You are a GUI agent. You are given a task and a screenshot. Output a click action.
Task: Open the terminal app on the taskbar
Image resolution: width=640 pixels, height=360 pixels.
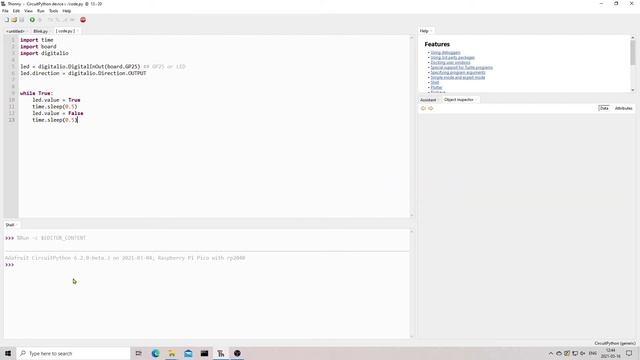click(x=204, y=353)
